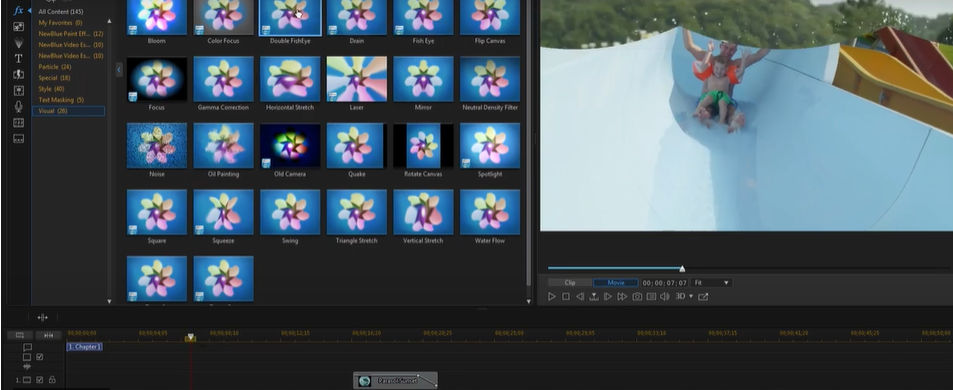Screen dimensions: 953x390
Task: Select the Drain effect thumbnail
Action: point(357,17)
